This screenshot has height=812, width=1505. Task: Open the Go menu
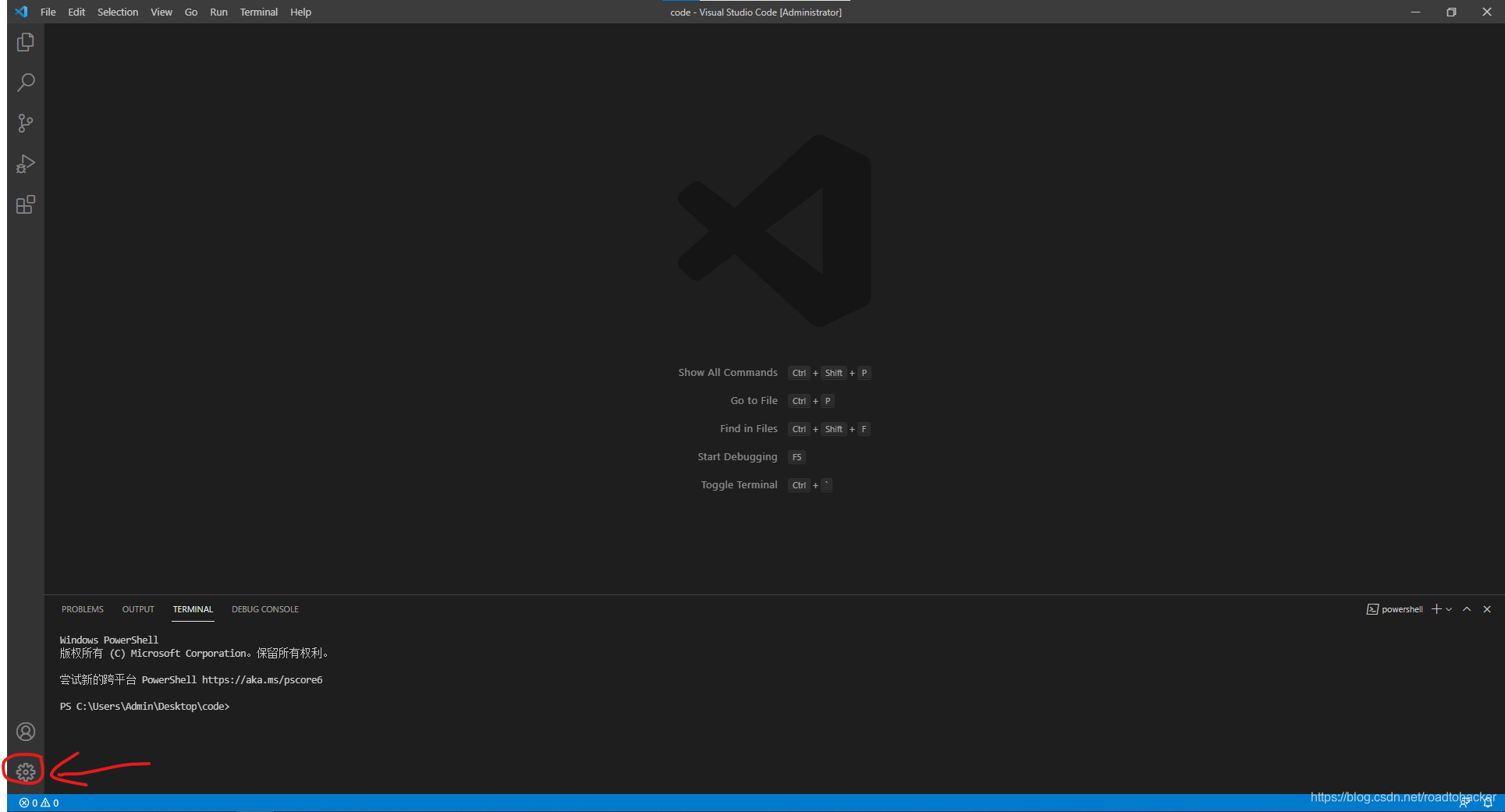click(x=191, y=12)
